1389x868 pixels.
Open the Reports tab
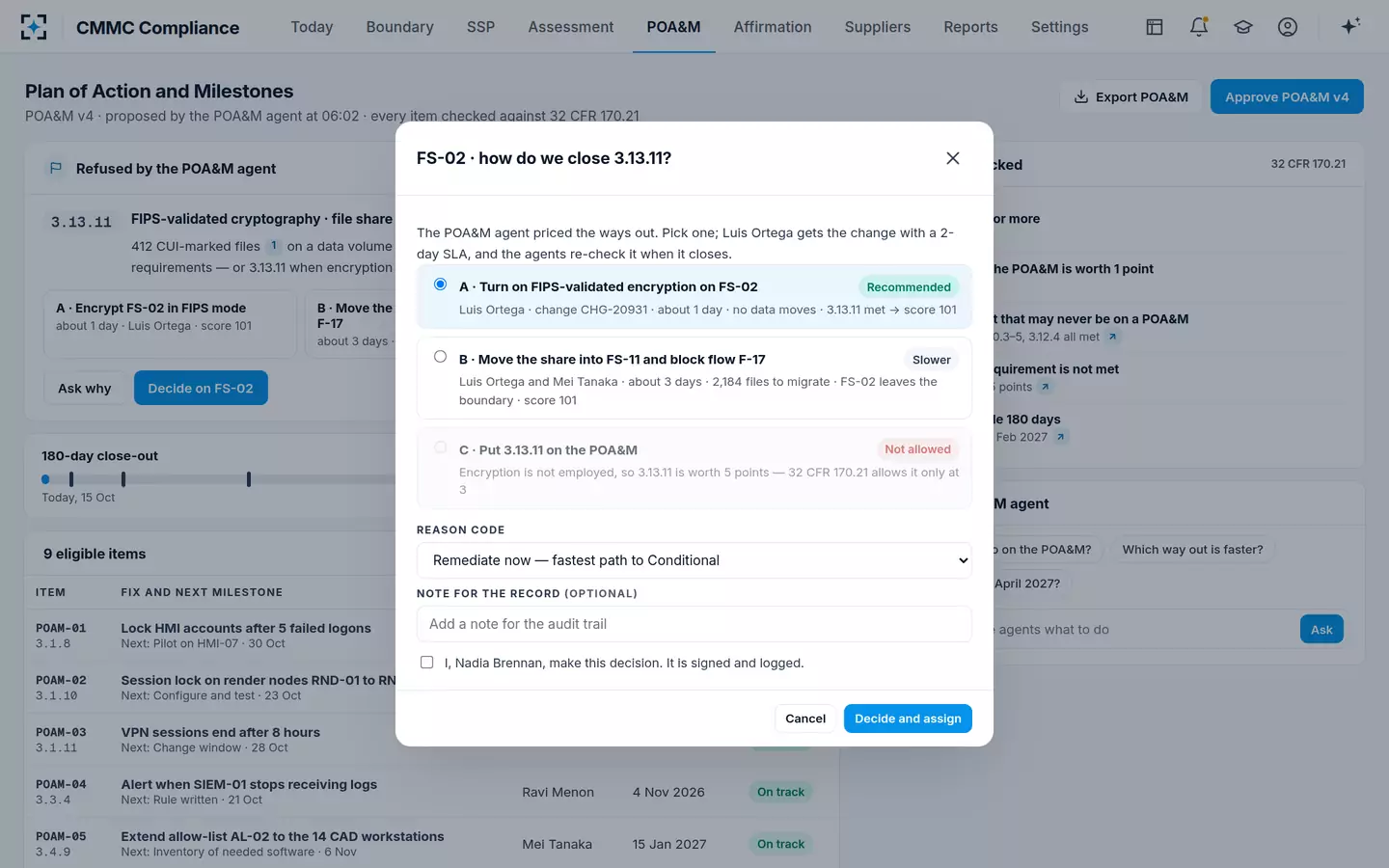(970, 27)
